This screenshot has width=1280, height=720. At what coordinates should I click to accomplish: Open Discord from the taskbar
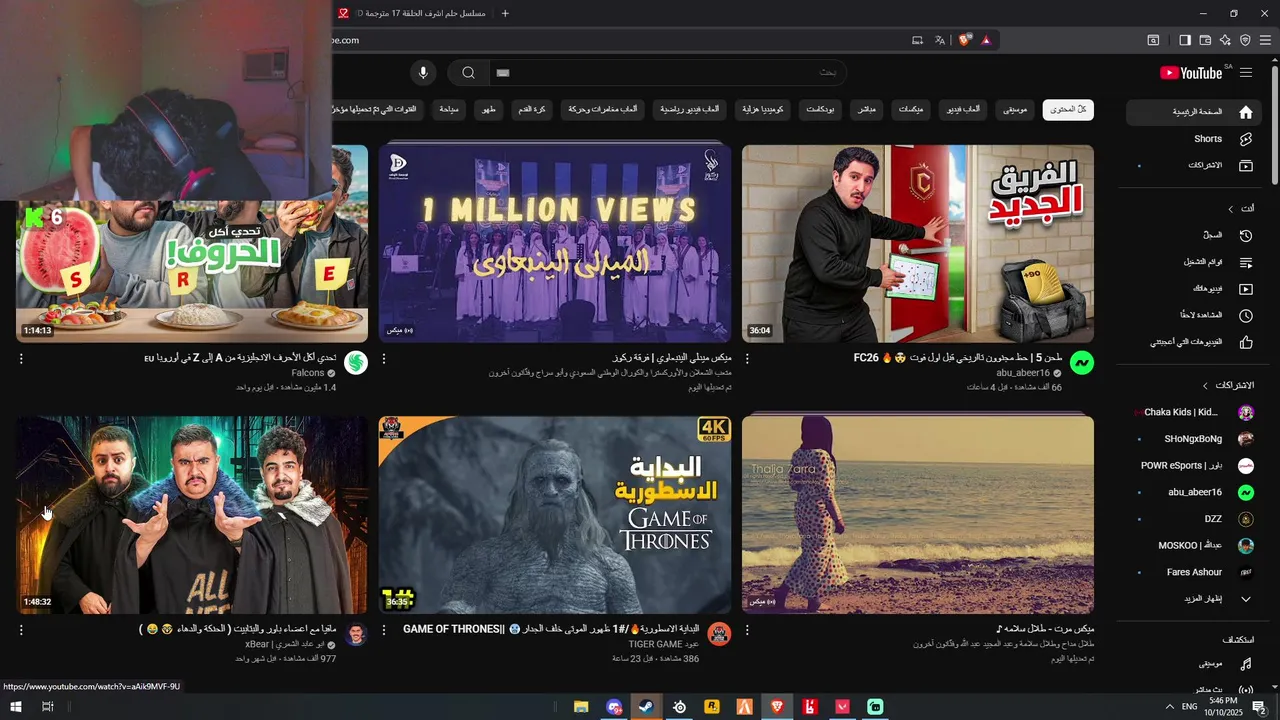coord(614,707)
